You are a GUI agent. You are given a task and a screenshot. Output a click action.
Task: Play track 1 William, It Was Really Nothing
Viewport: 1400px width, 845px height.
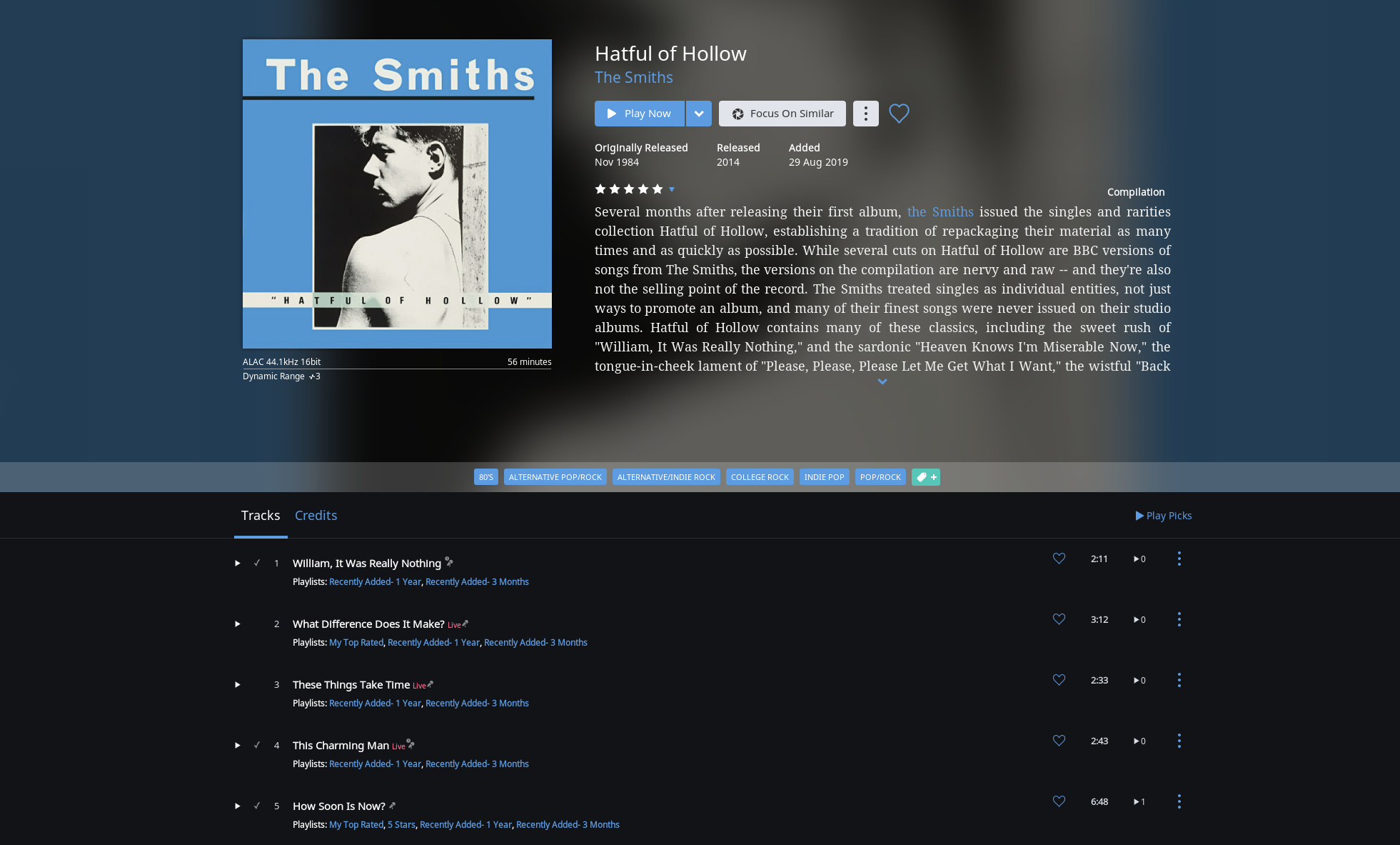[x=238, y=564]
